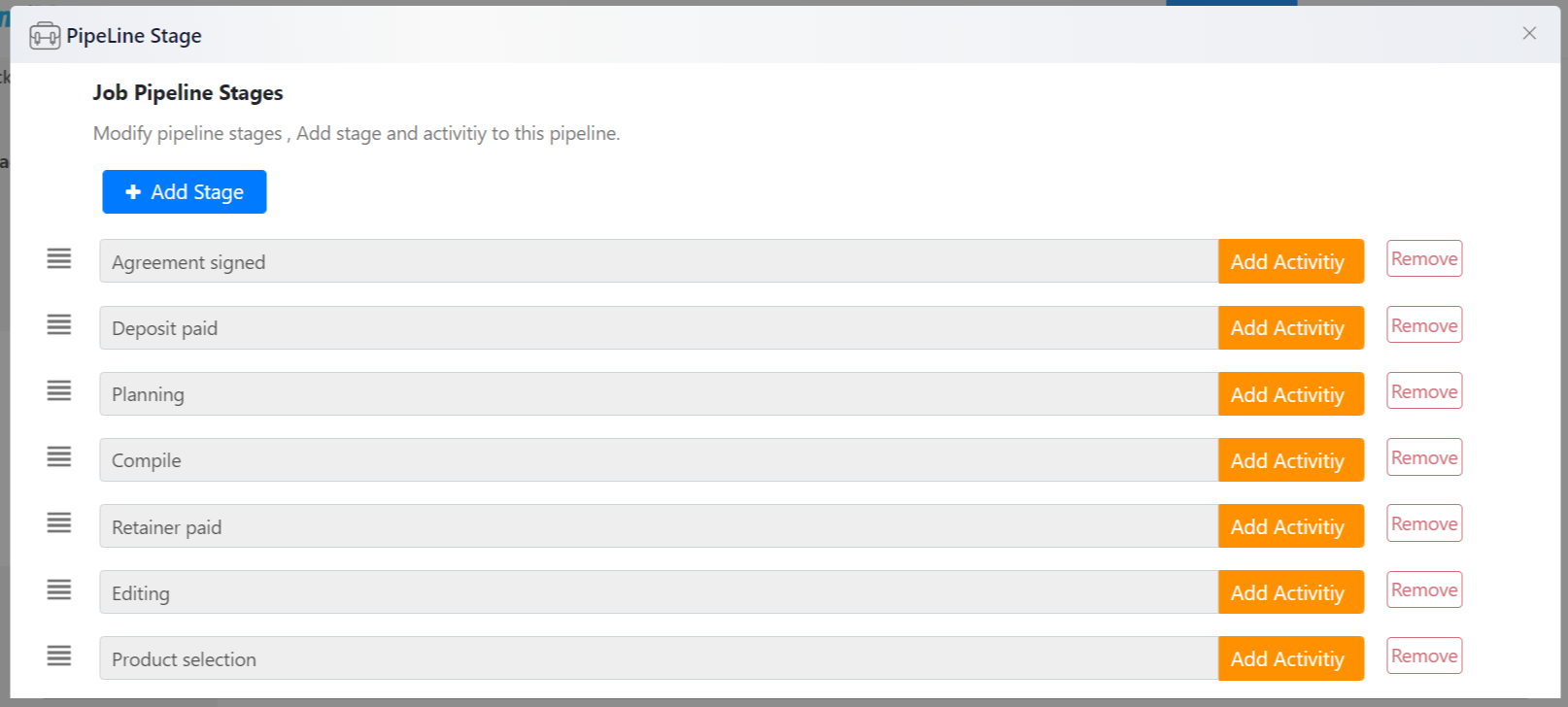
Task: Add activity to Product selection stage
Action: click(1291, 658)
